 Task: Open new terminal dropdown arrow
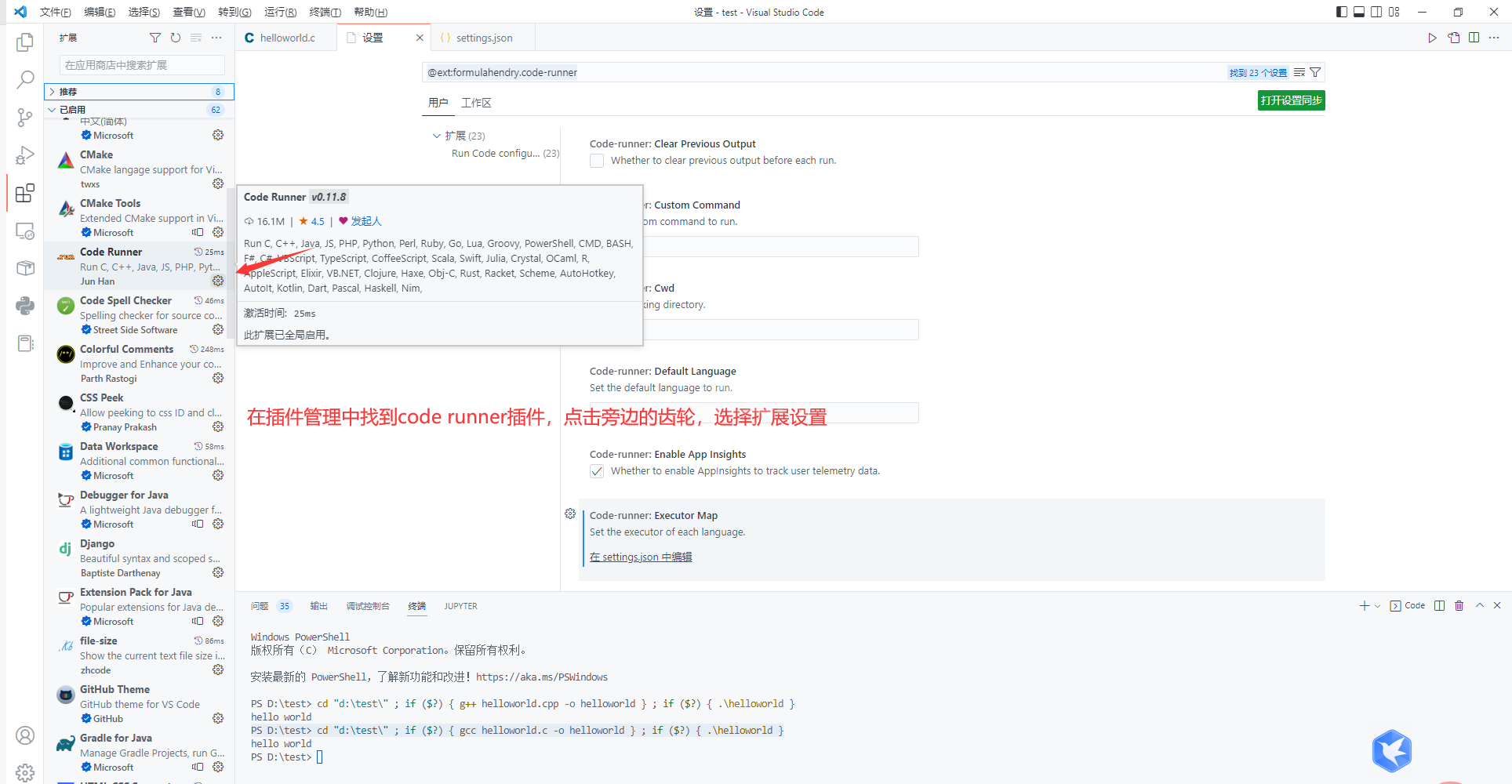pyautogui.click(x=1377, y=606)
